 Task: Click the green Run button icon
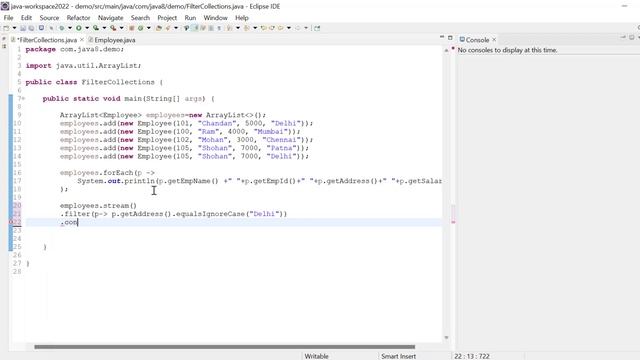point(78,28)
